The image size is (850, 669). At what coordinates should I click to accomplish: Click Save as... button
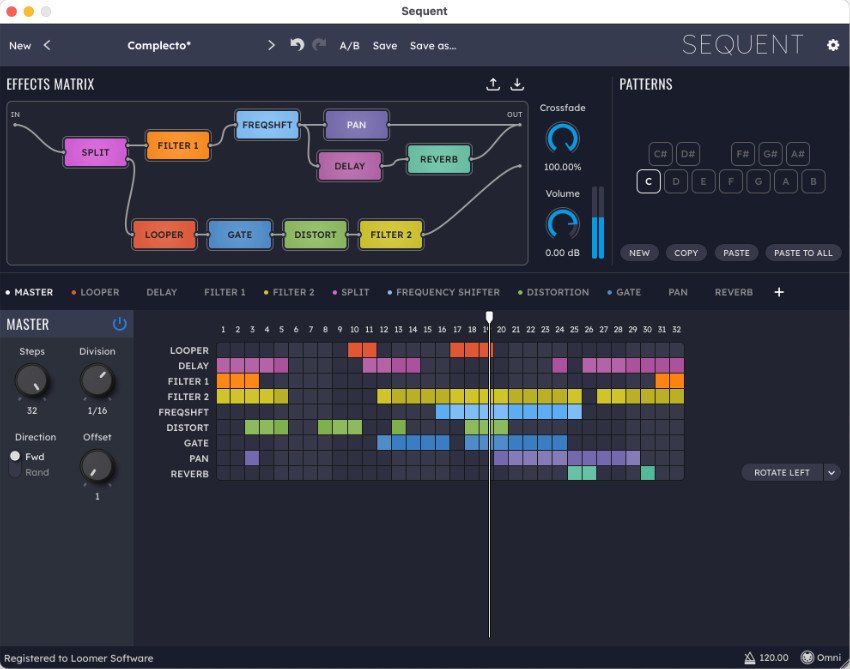pyautogui.click(x=433, y=46)
